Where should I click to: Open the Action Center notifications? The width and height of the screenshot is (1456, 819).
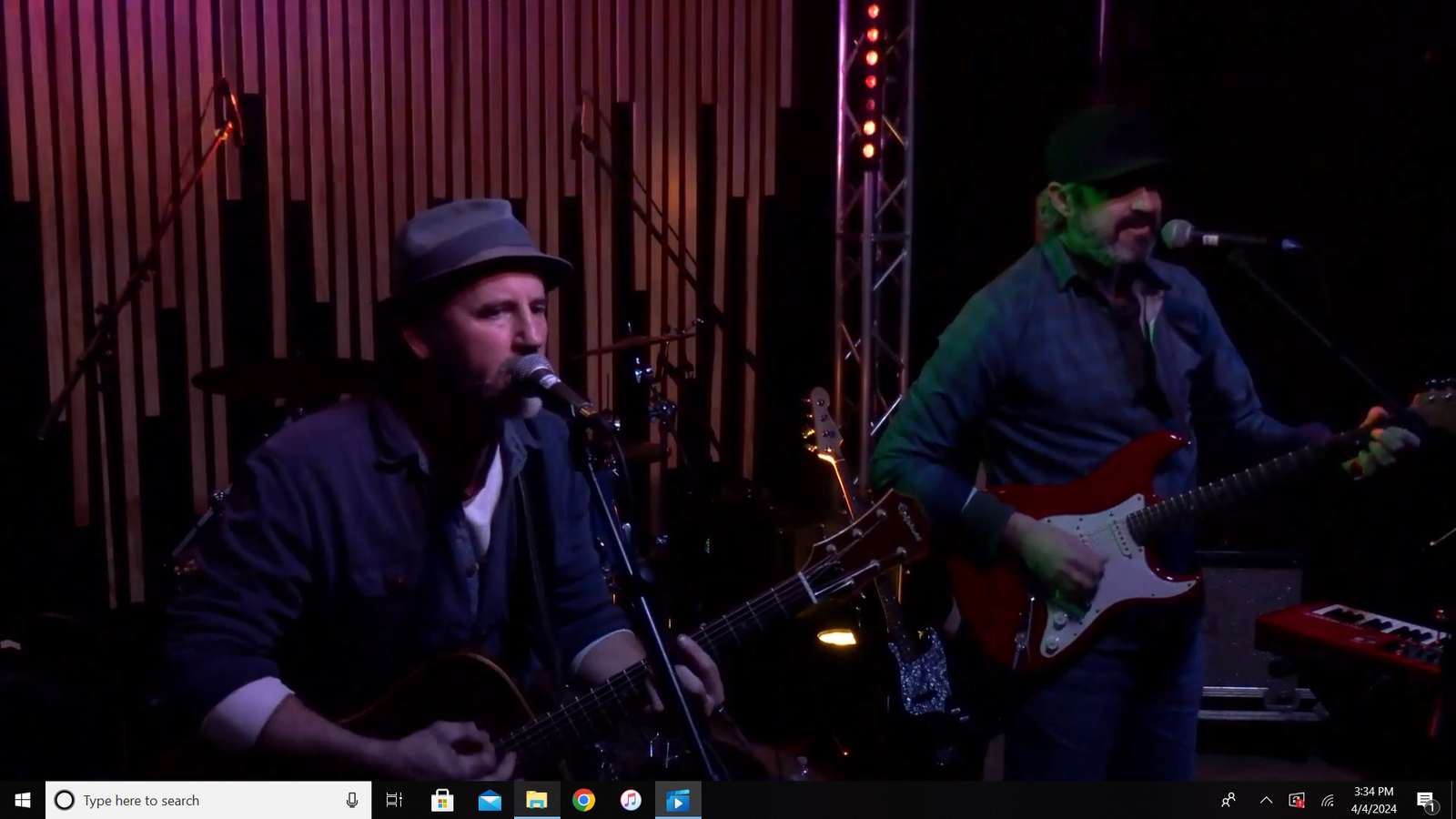(1426, 800)
